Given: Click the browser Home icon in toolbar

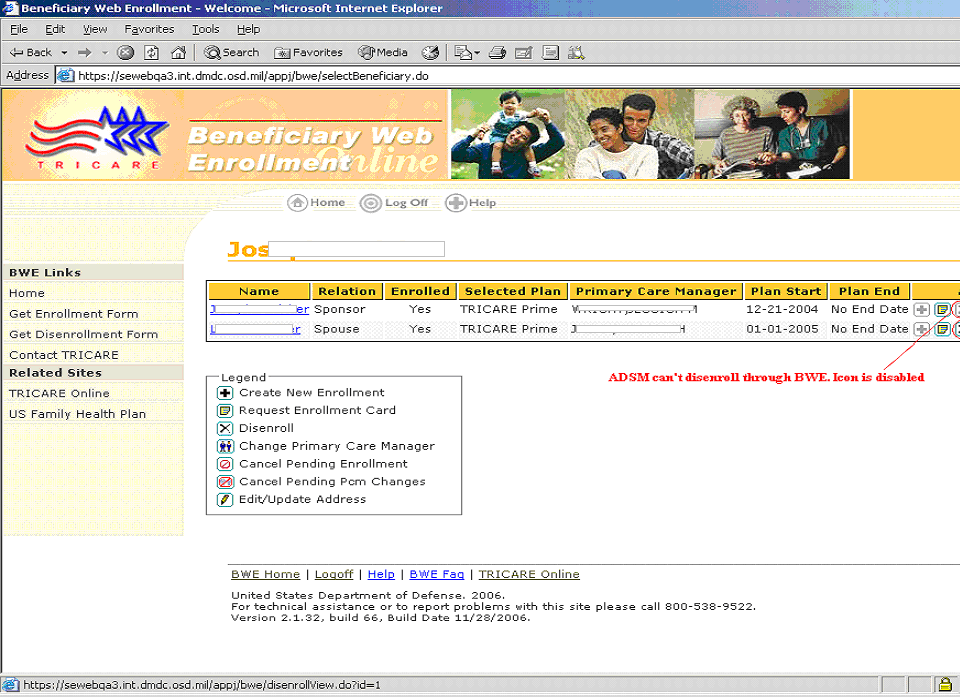Looking at the screenshot, I should click(x=178, y=53).
